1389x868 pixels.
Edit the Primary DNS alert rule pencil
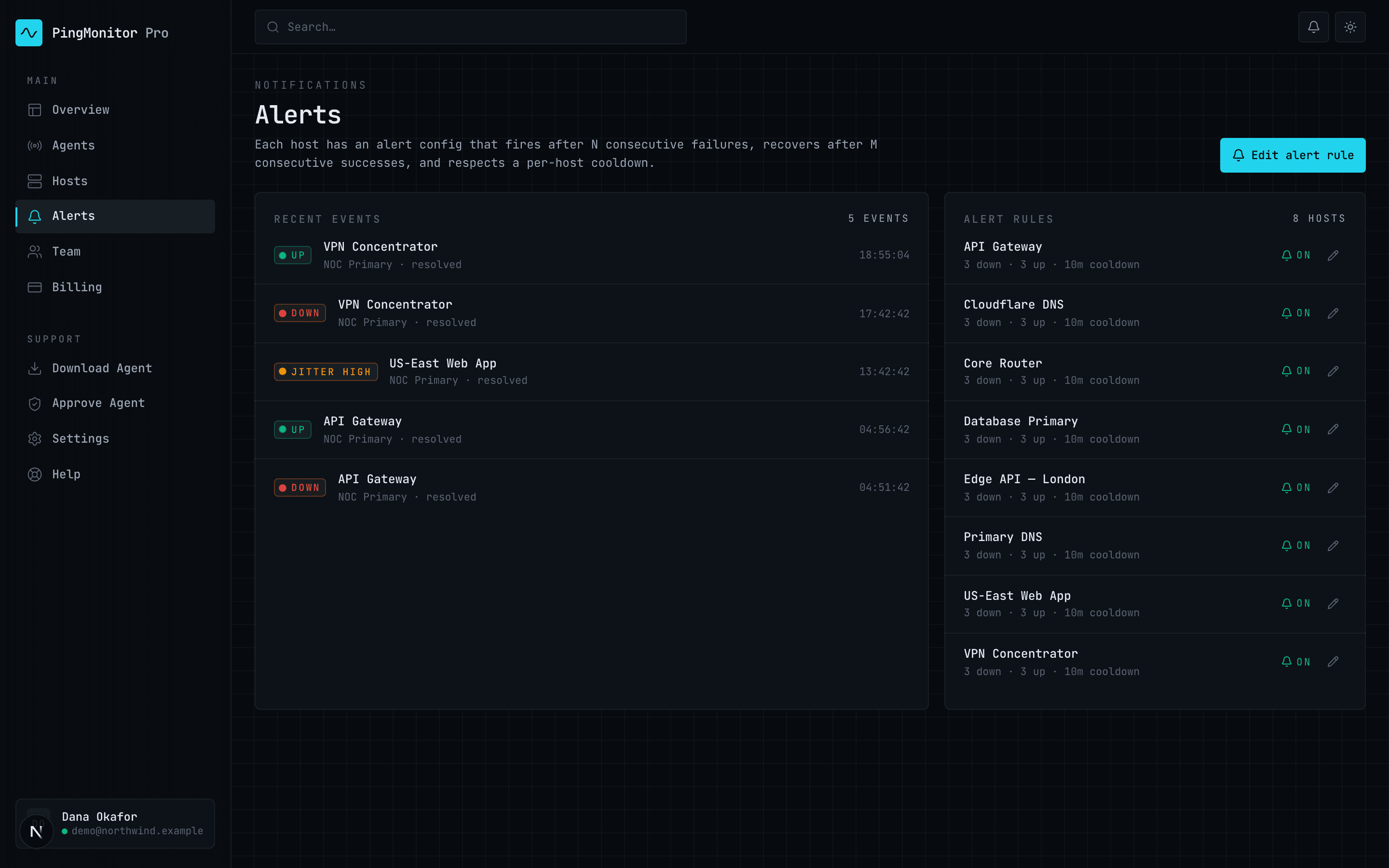(1333, 546)
